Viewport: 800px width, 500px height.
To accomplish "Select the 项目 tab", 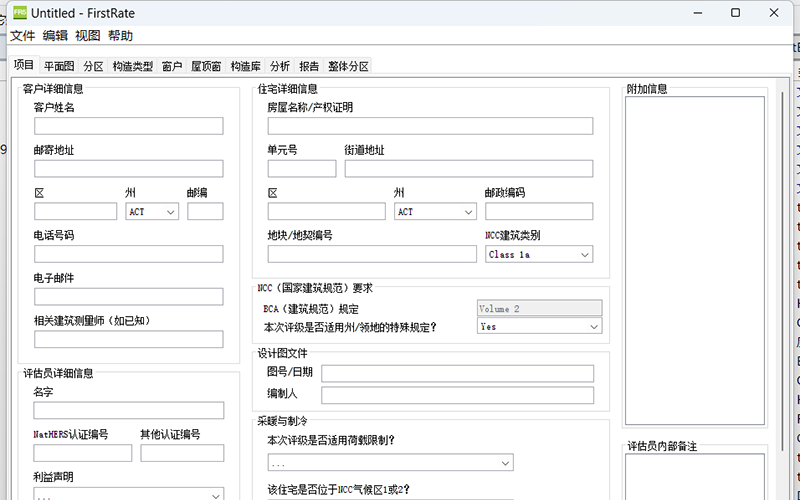I will point(24,65).
